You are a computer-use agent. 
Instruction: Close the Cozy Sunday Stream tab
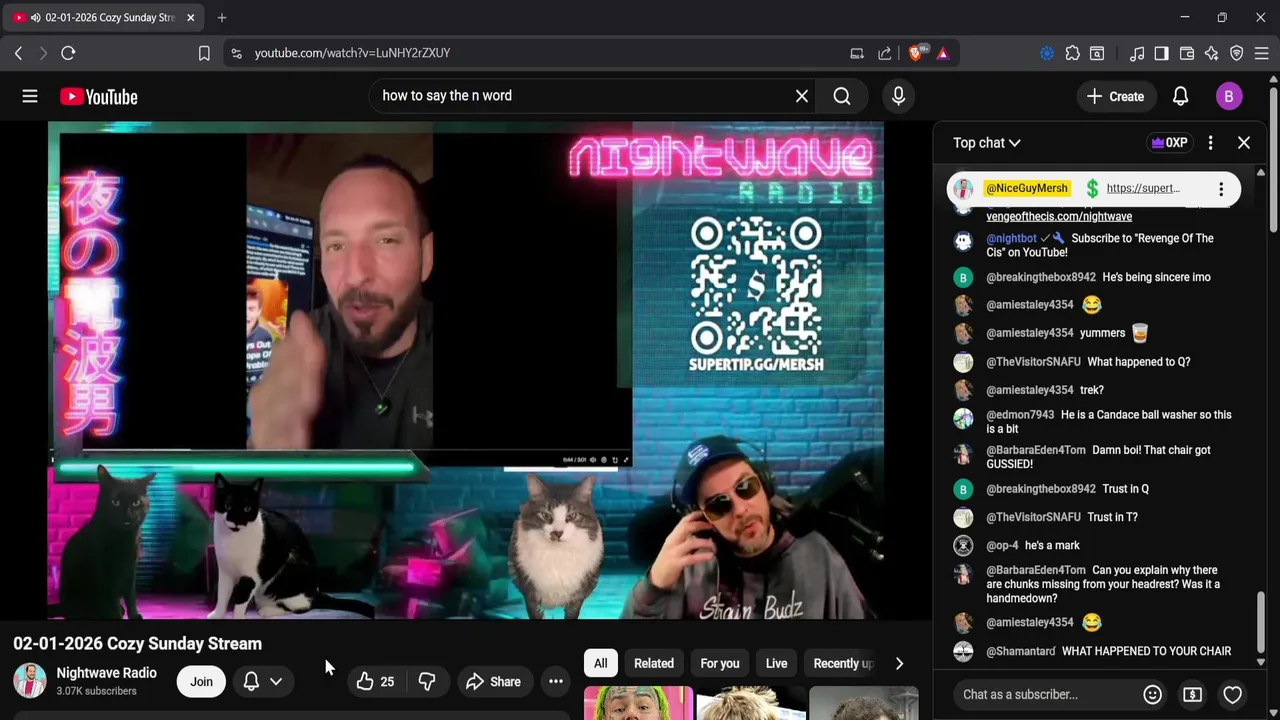pos(191,17)
